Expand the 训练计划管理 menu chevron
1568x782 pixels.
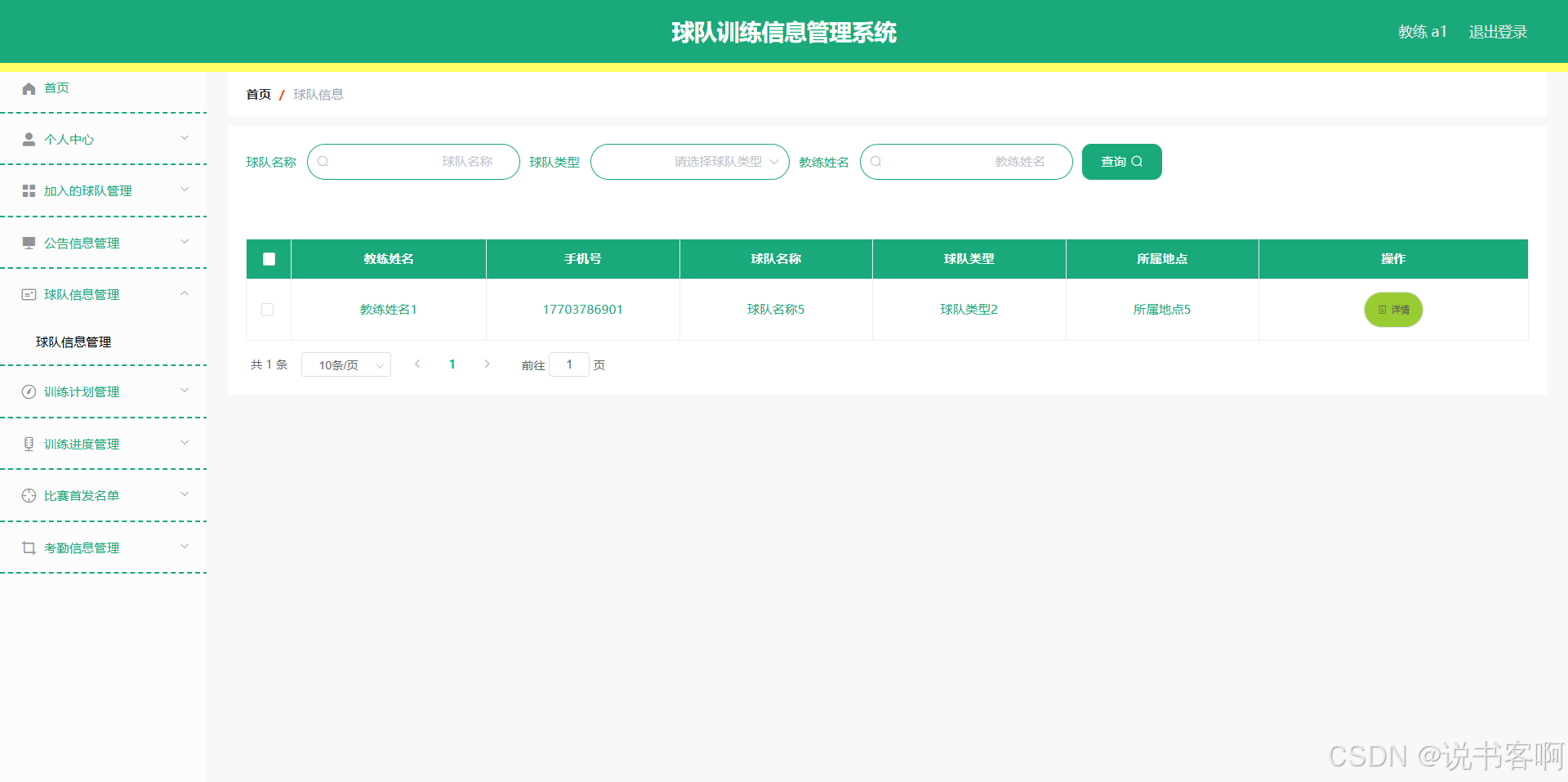coord(185,391)
